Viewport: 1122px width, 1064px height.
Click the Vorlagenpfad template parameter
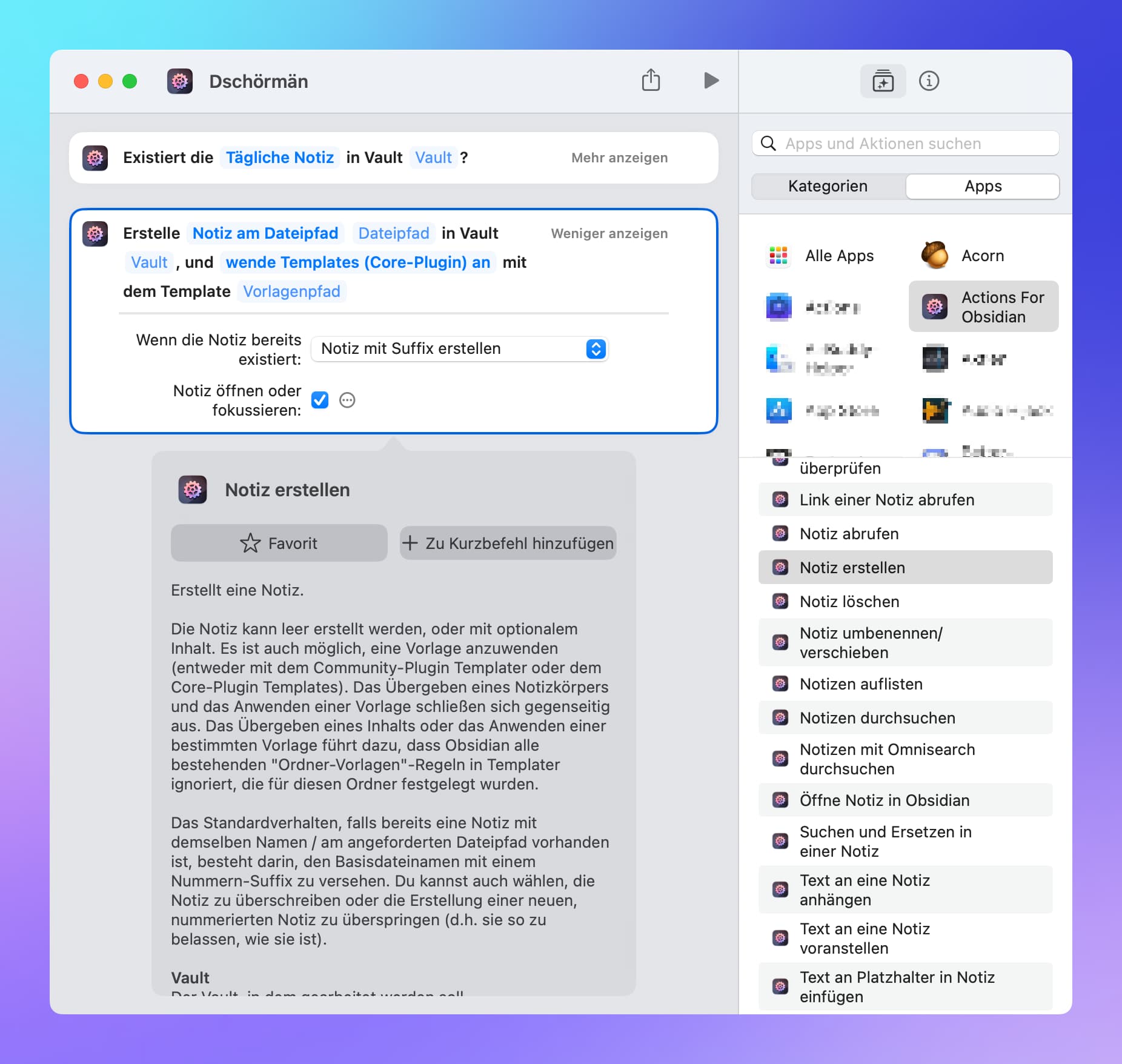pos(291,291)
